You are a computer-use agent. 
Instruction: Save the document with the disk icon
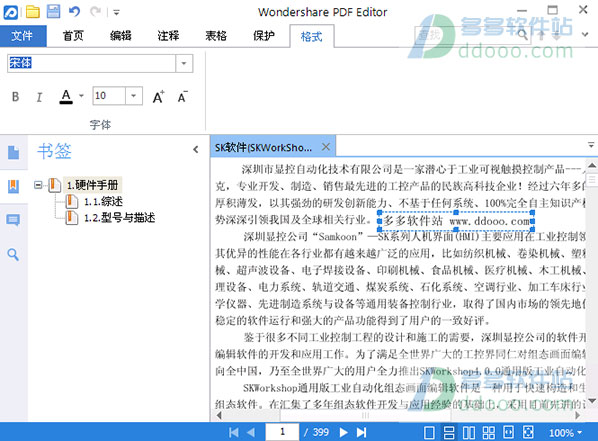point(53,11)
